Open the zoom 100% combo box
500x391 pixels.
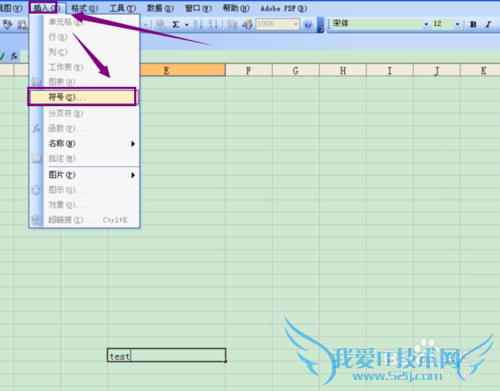tap(277, 24)
